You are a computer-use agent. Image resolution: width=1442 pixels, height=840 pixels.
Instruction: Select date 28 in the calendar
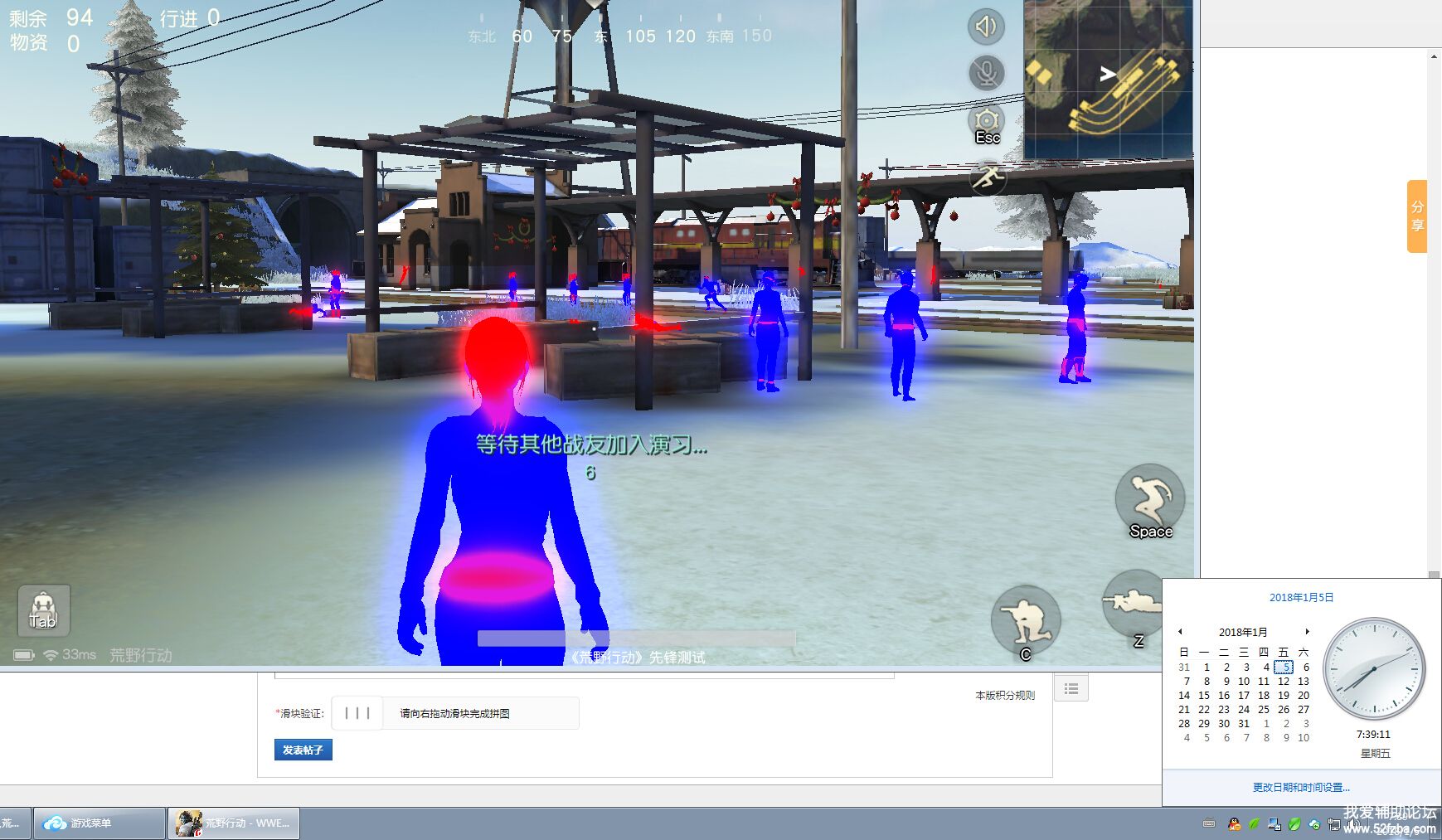click(1184, 723)
